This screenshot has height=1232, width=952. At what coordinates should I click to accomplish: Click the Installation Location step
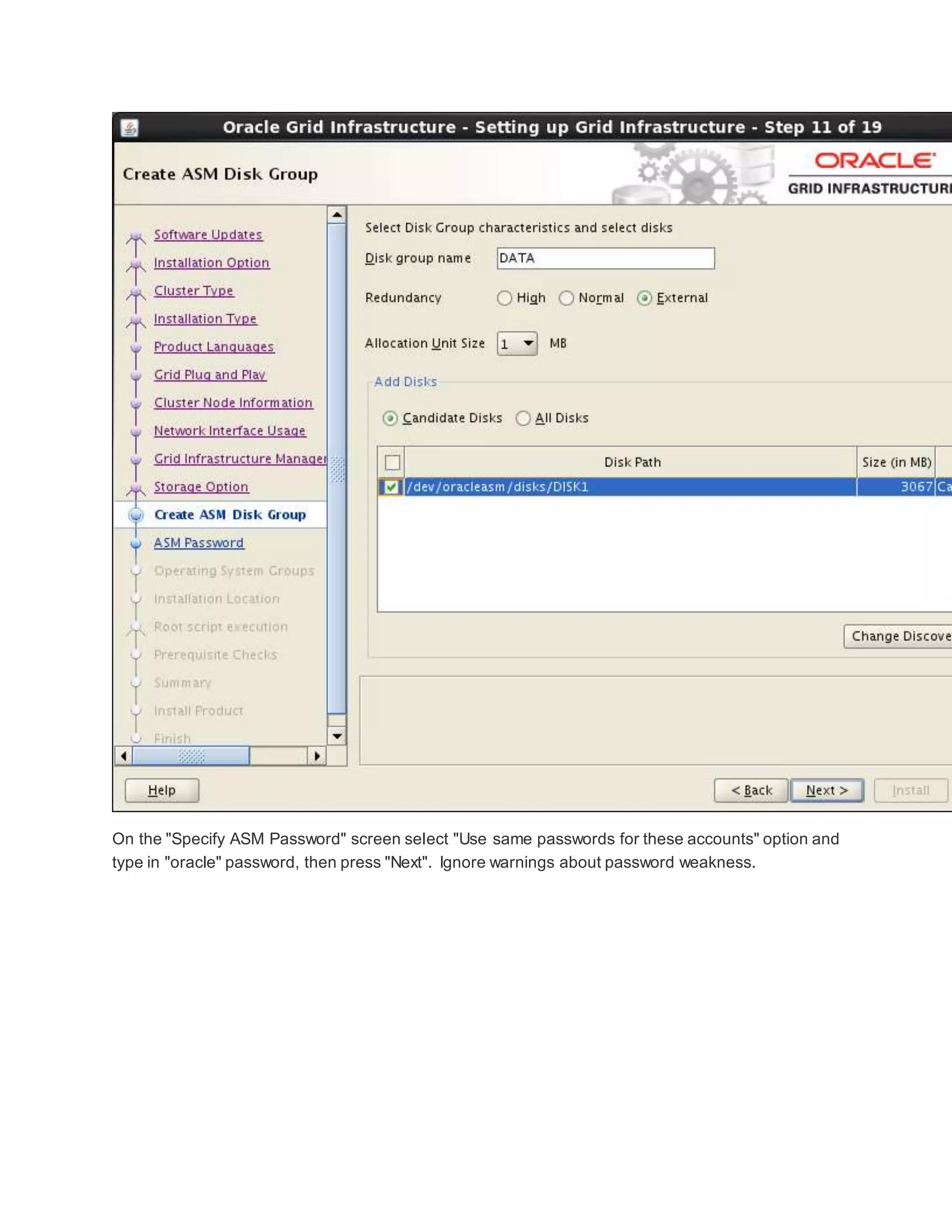[217, 598]
